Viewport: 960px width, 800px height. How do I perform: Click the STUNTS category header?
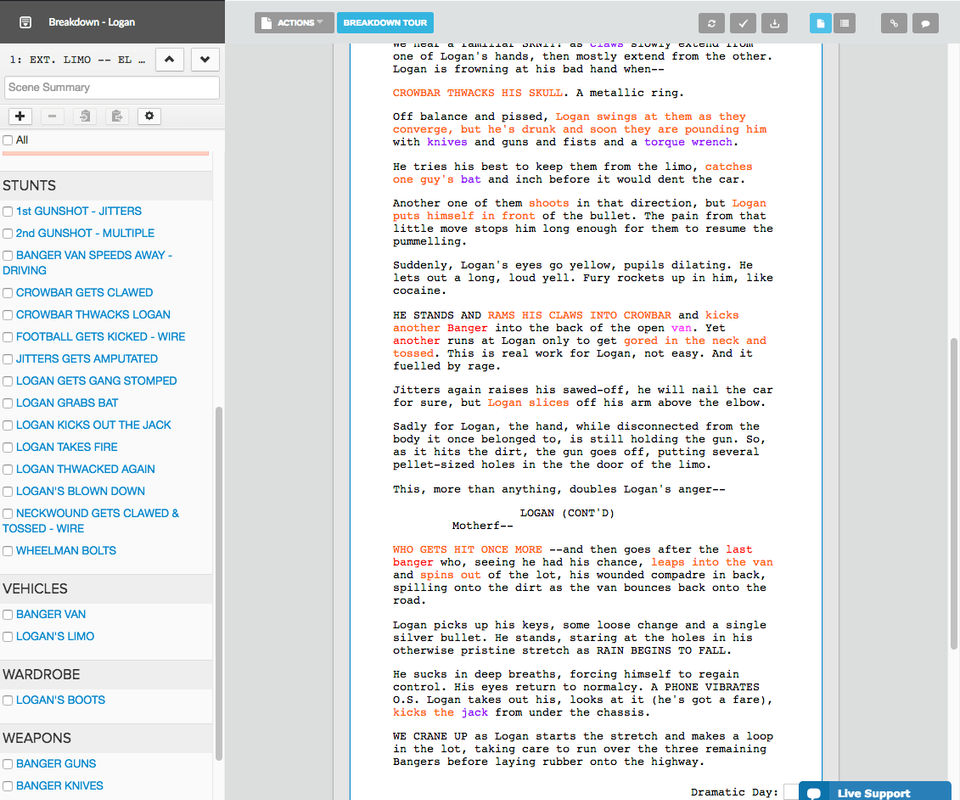[29, 185]
